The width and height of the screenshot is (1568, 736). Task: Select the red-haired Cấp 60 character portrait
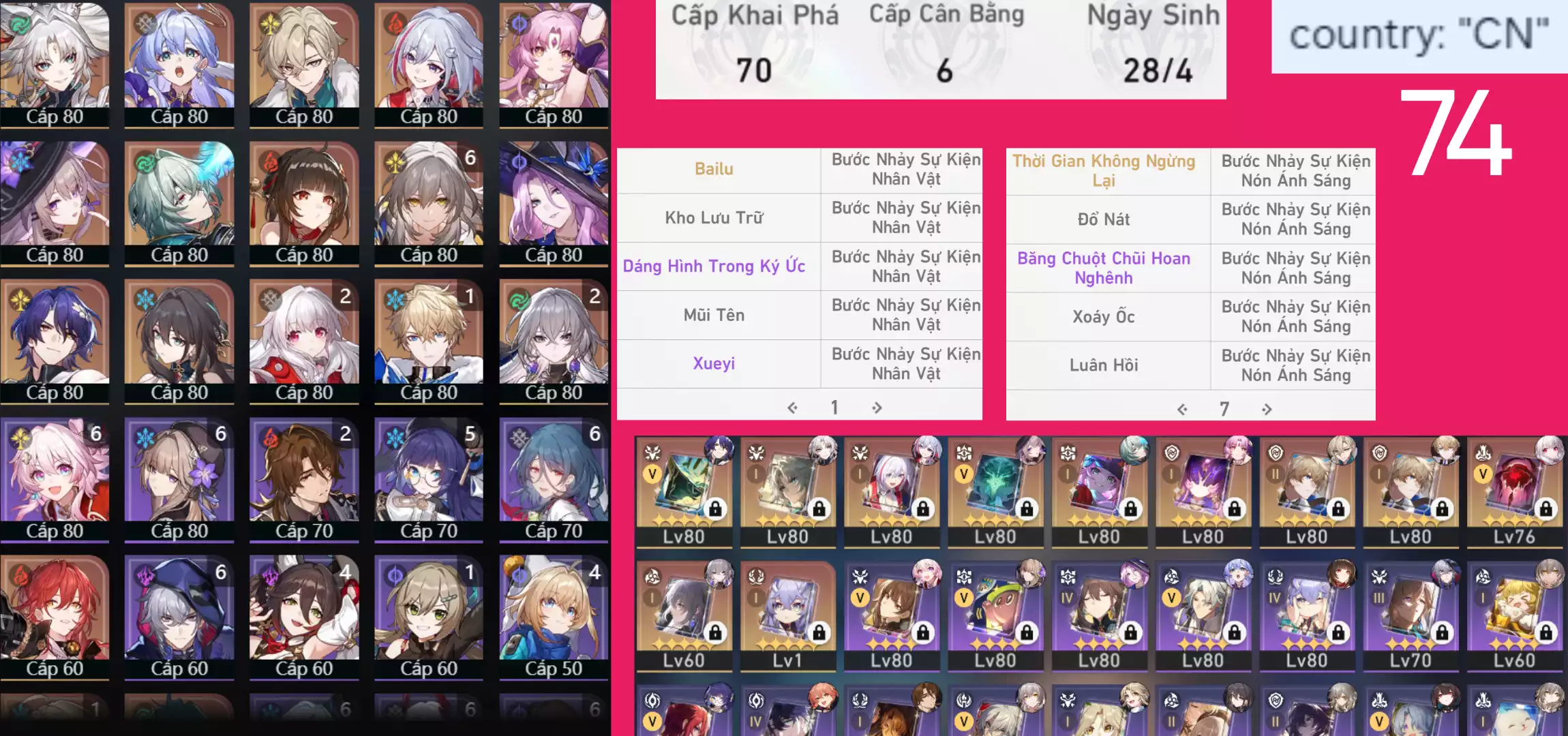(55, 617)
